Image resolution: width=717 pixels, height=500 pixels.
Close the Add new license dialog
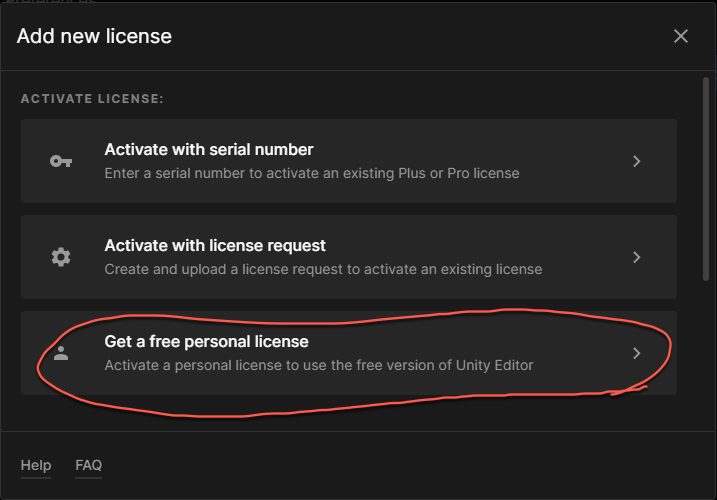pos(681,36)
